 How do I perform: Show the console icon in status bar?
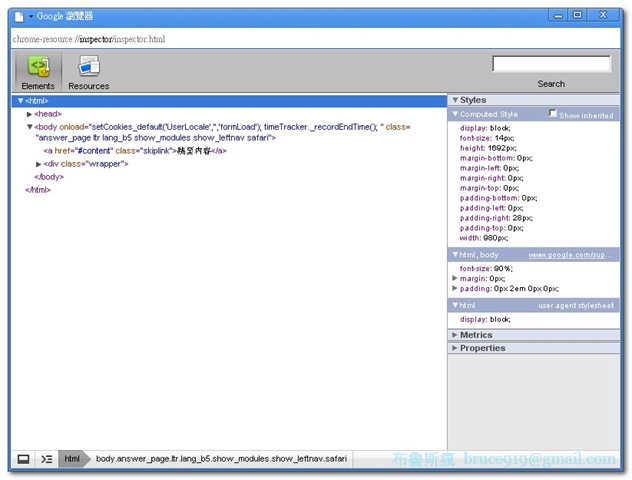(x=47, y=459)
